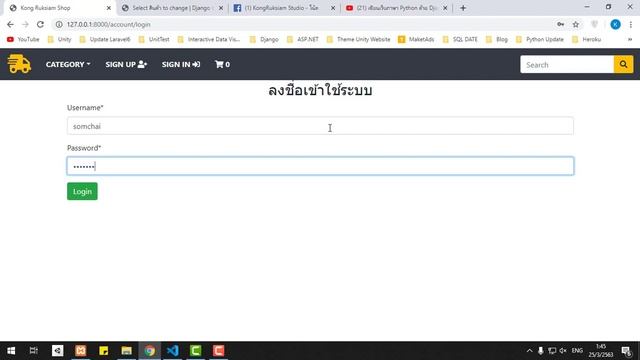Open File Explorer from the taskbar
Image resolution: width=640 pixels, height=360 pixels.
tap(127, 351)
